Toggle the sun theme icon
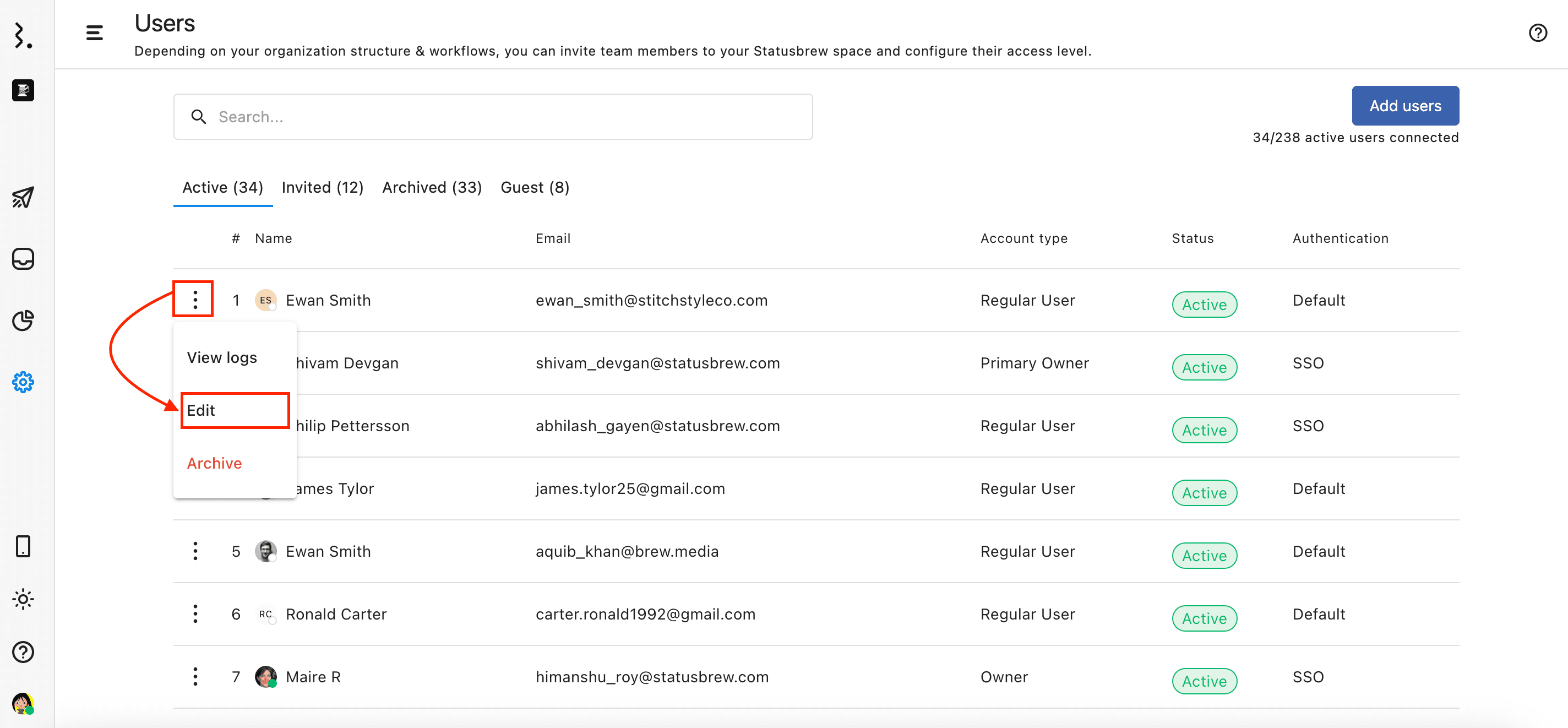 click(x=23, y=599)
